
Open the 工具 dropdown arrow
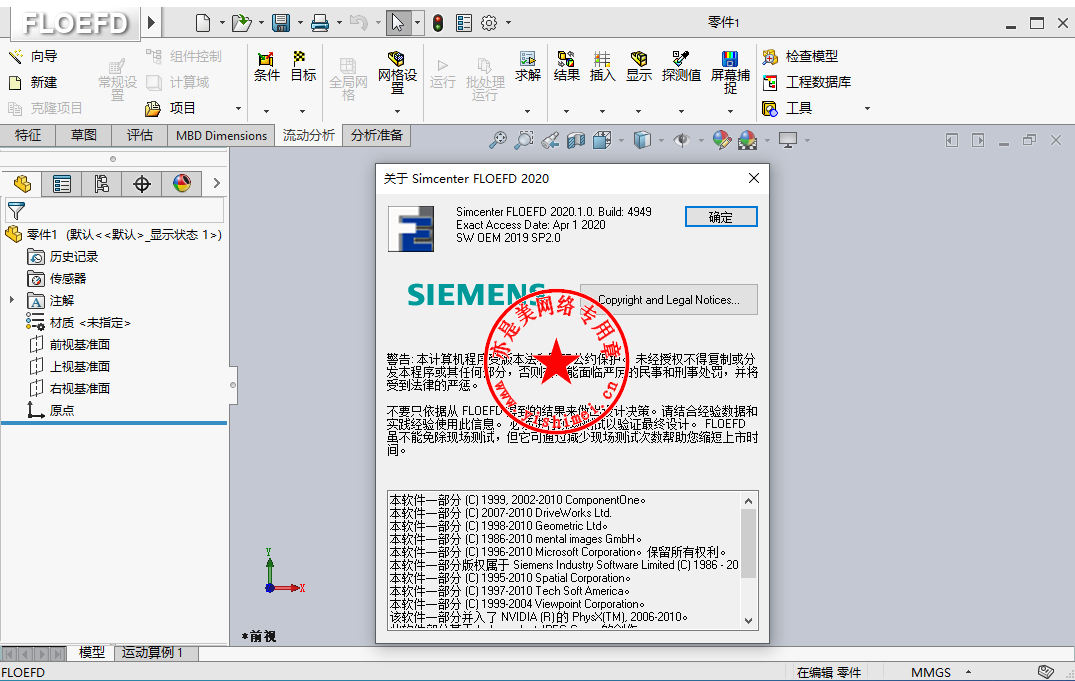click(x=867, y=108)
